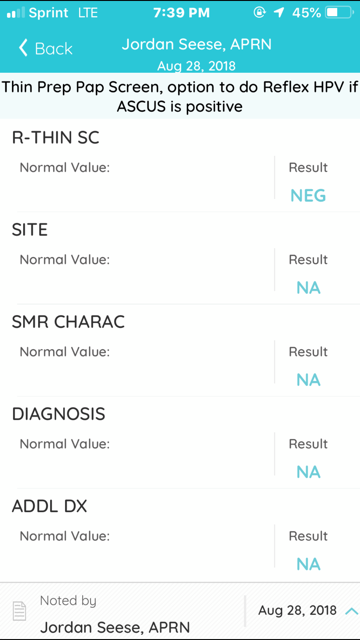
Task: Select the NA result for ADDL DX
Action: 308,564
